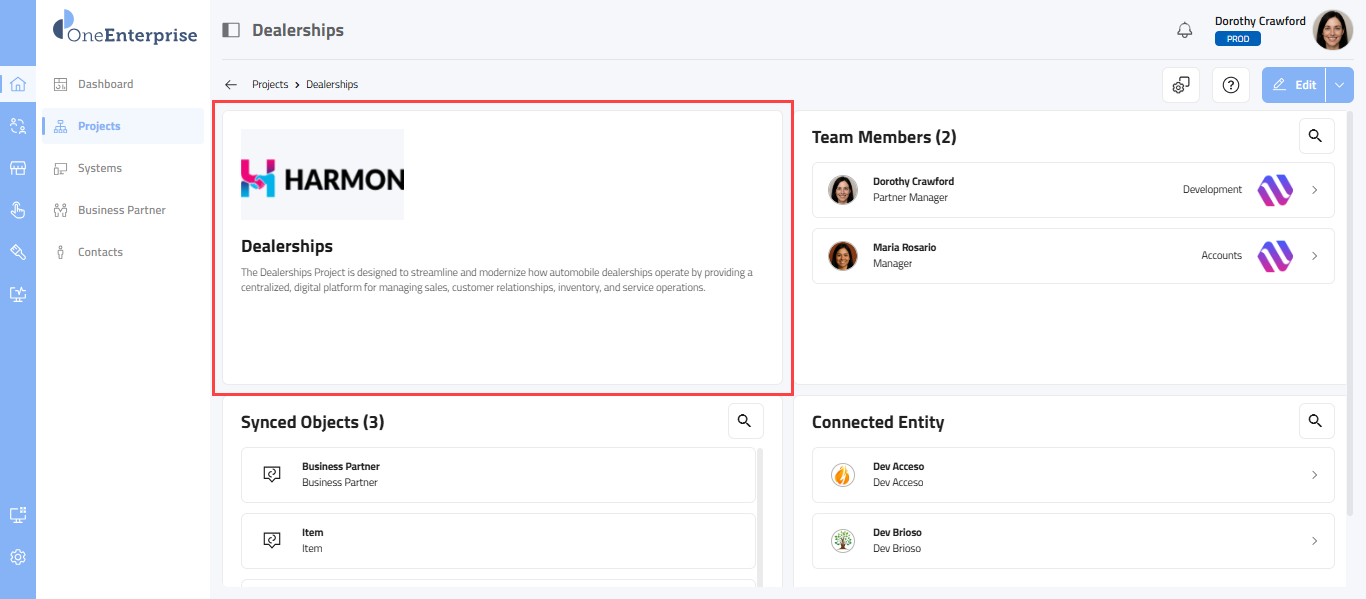The width and height of the screenshot is (1366, 599).
Task: Click the back arrow near breadcrumb
Action: click(x=231, y=85)
